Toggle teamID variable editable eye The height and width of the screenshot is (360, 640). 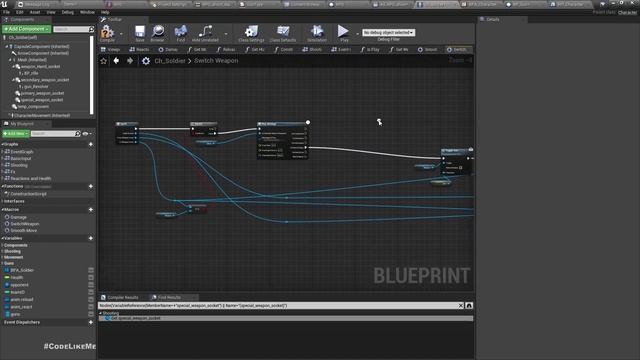[91, 292]
